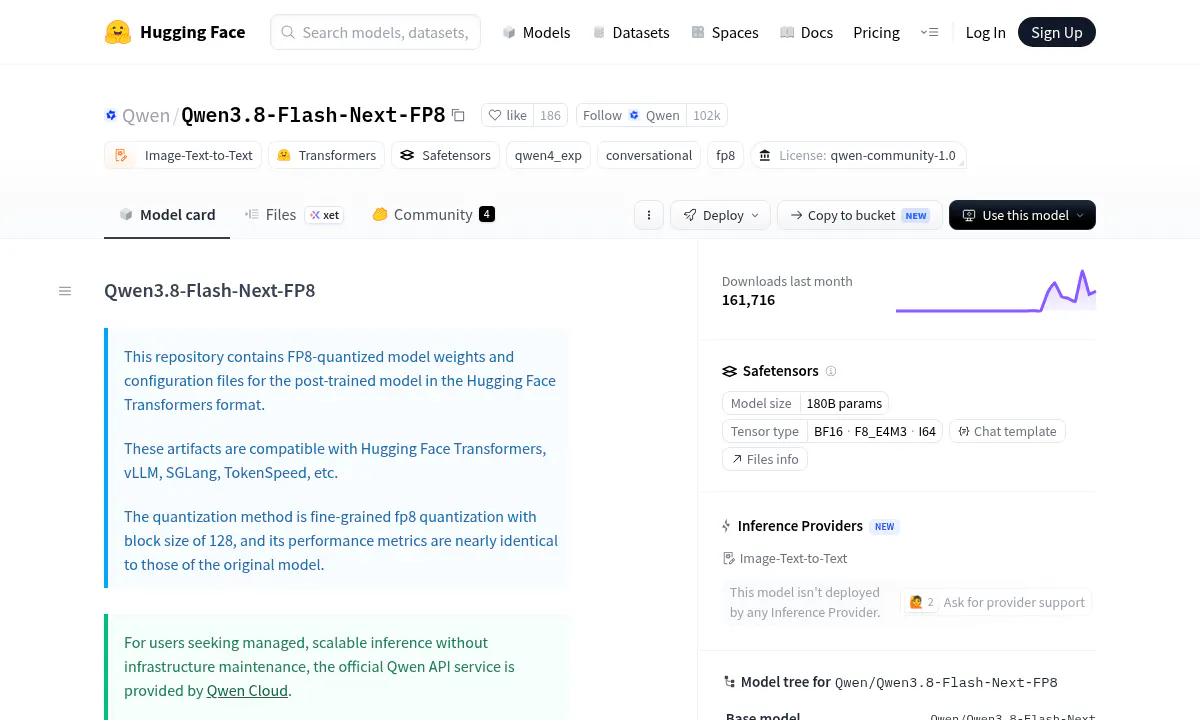
Task: Copy the model name to clipboard icon
Action: point(458,115)
